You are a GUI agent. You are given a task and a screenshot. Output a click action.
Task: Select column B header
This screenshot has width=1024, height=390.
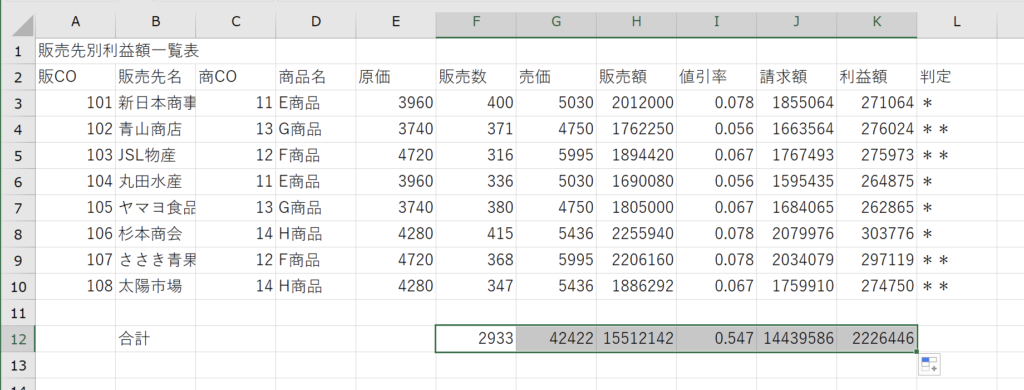pos(155,22)
